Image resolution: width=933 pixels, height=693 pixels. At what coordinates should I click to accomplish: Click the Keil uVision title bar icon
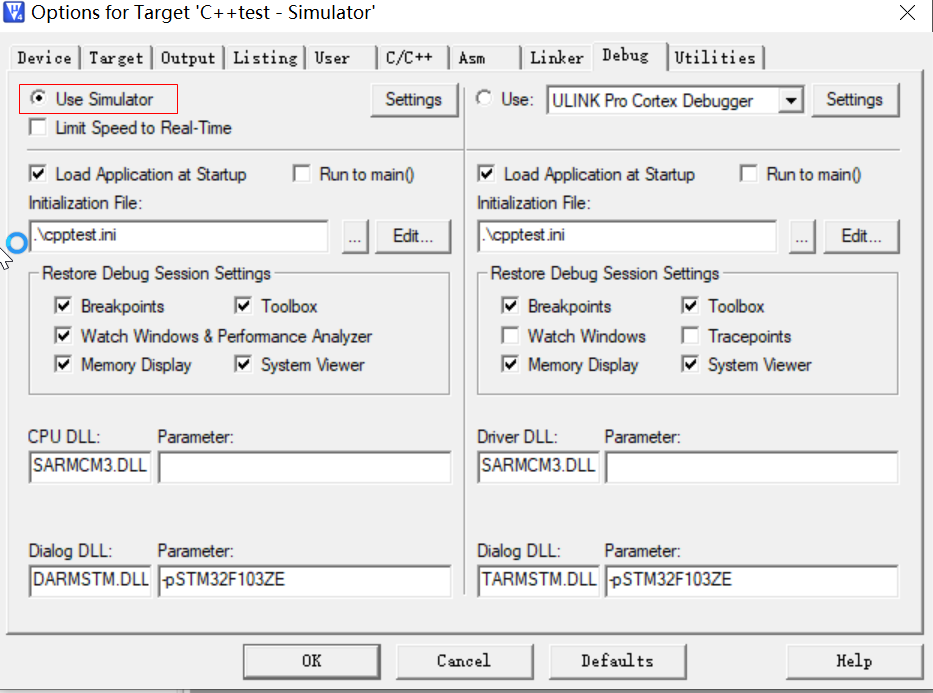(x=14, y=12)
